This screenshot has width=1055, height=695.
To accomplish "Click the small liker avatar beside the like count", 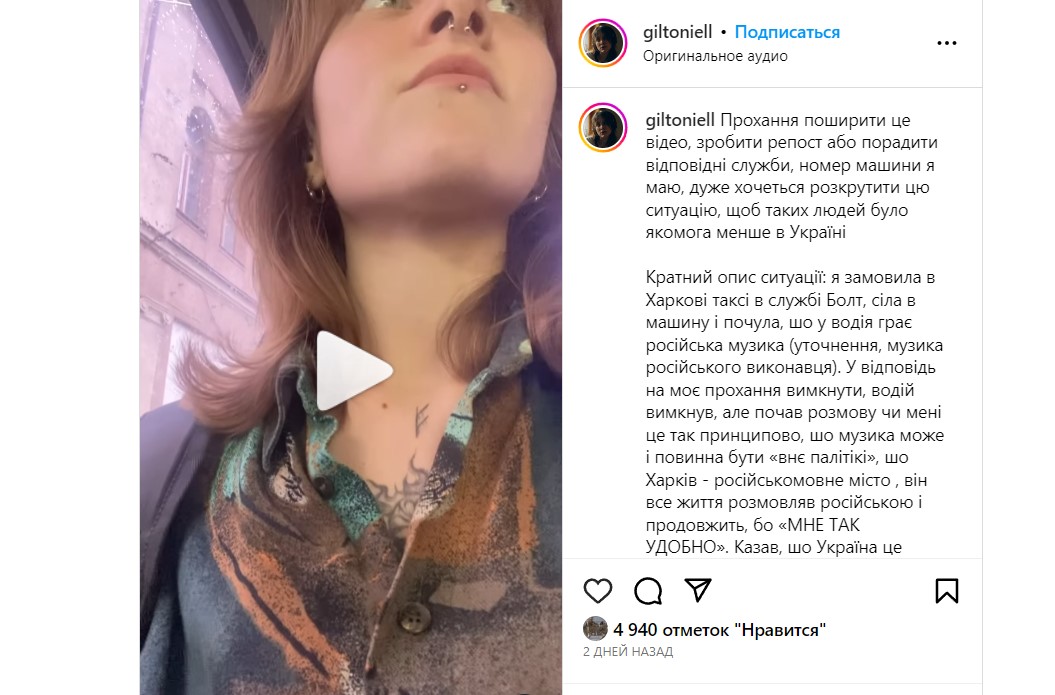I will tap(595, 628).
